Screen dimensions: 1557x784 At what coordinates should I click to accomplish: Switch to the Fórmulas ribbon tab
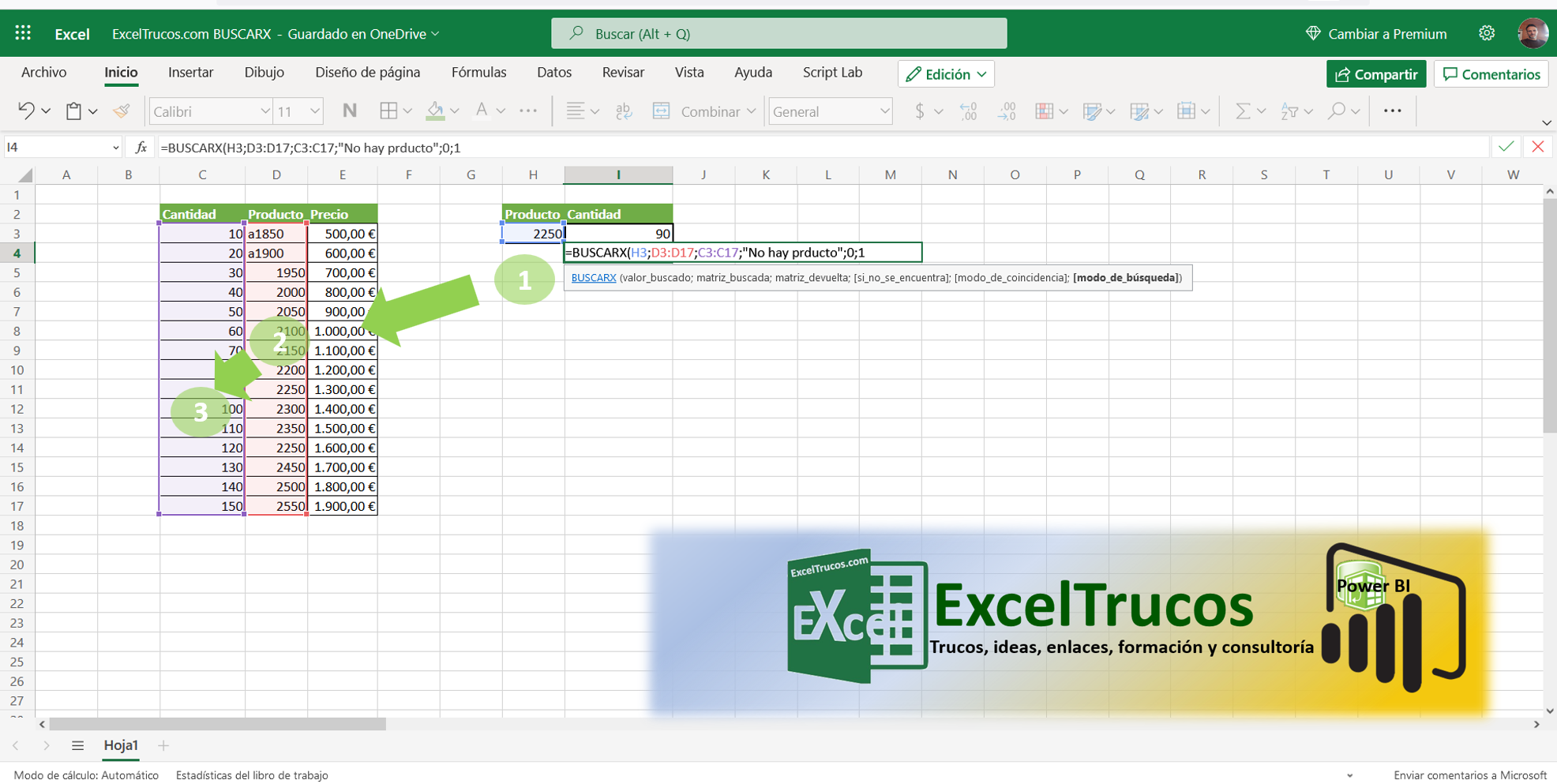pos(478,73)
